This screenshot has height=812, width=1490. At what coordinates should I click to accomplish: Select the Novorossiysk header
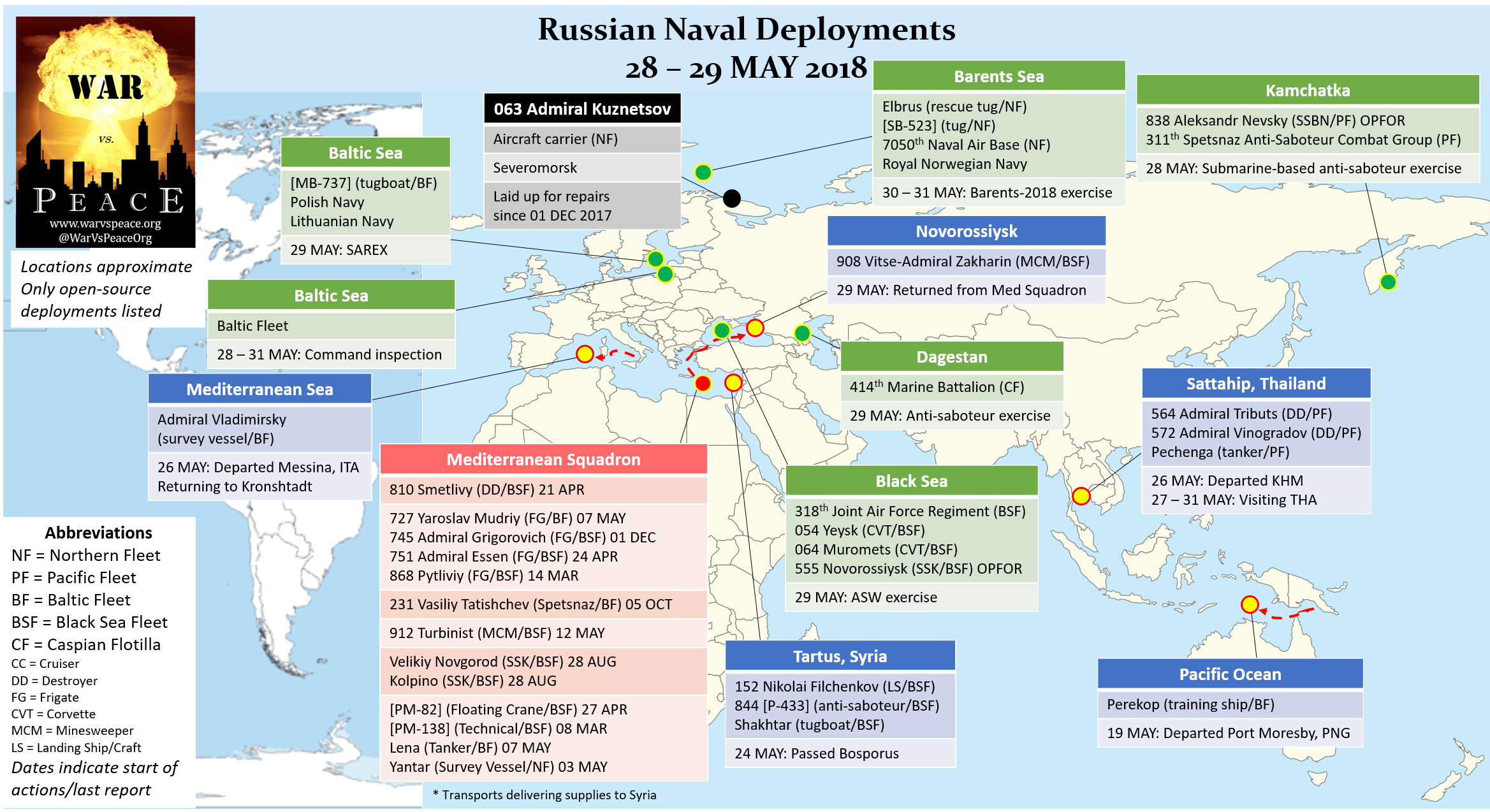coord(967,231)
